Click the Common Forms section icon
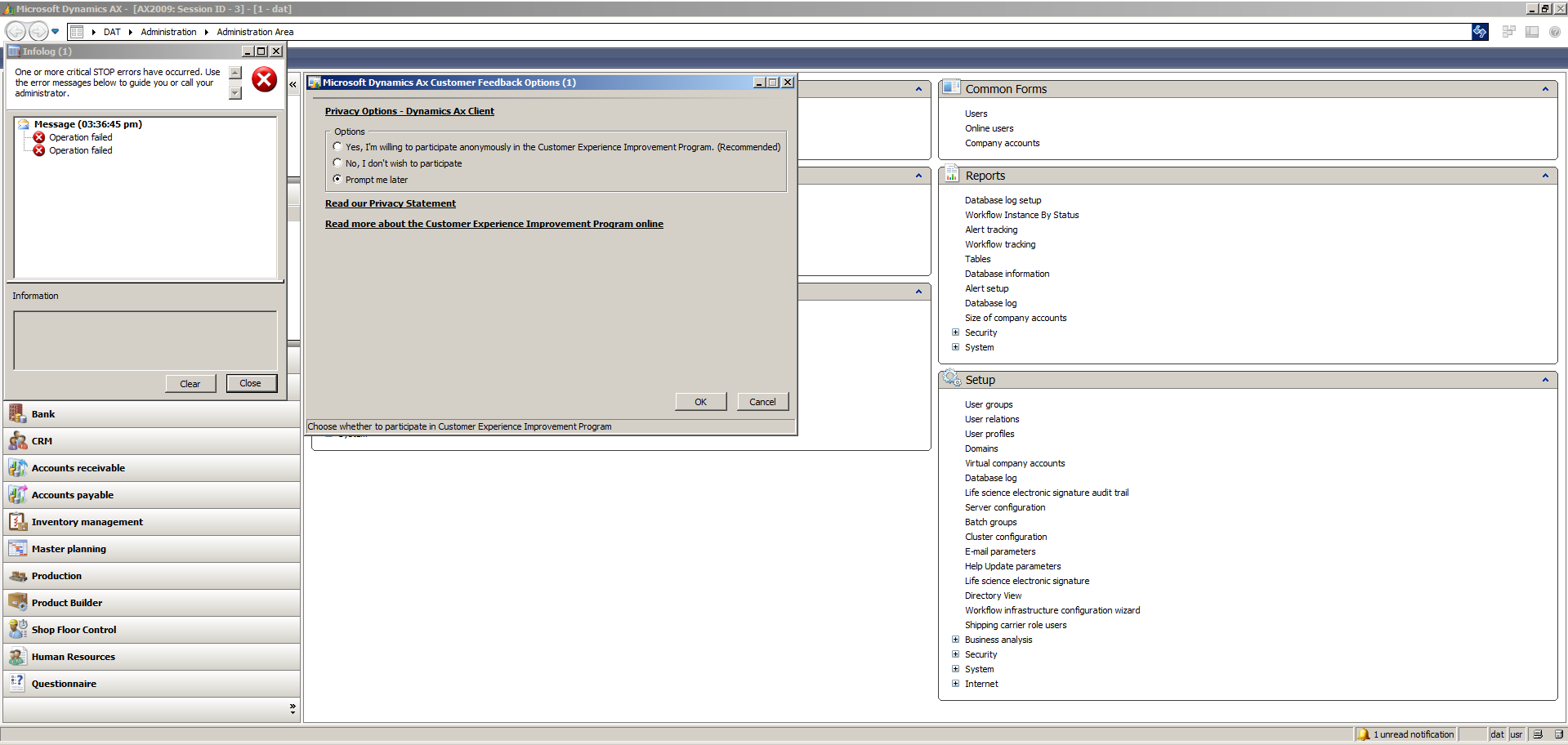1568x745 pixels. pyautogui.click(x=951, y=87)
